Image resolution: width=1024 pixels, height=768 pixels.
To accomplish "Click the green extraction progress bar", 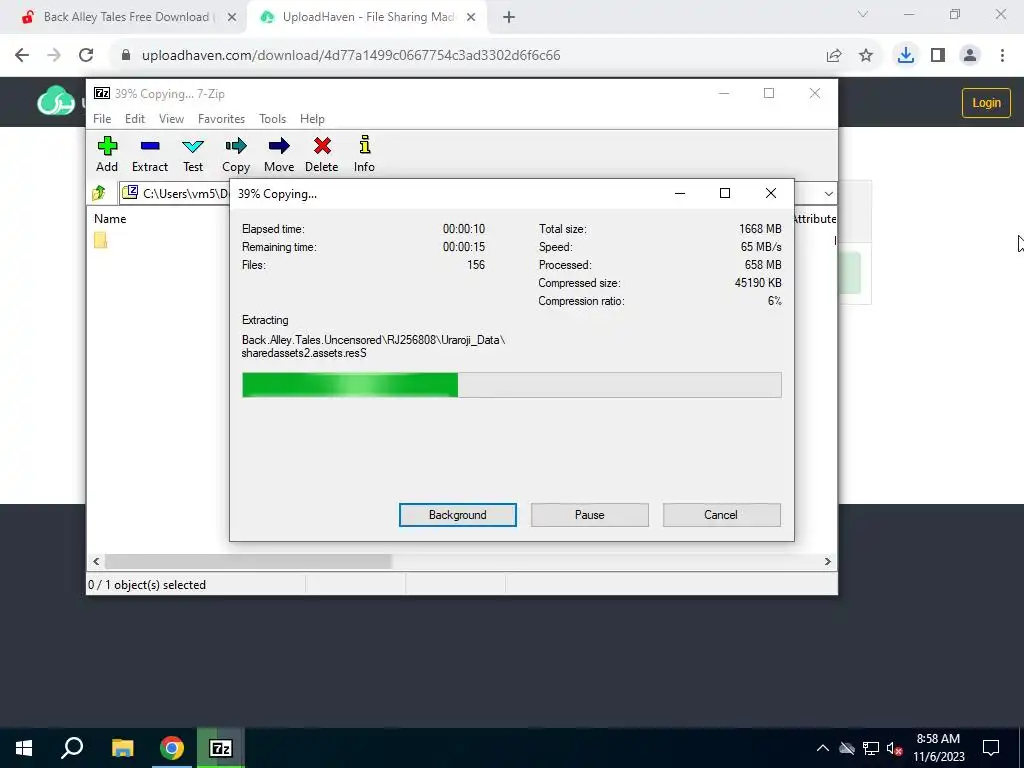I will click(511, 385).
